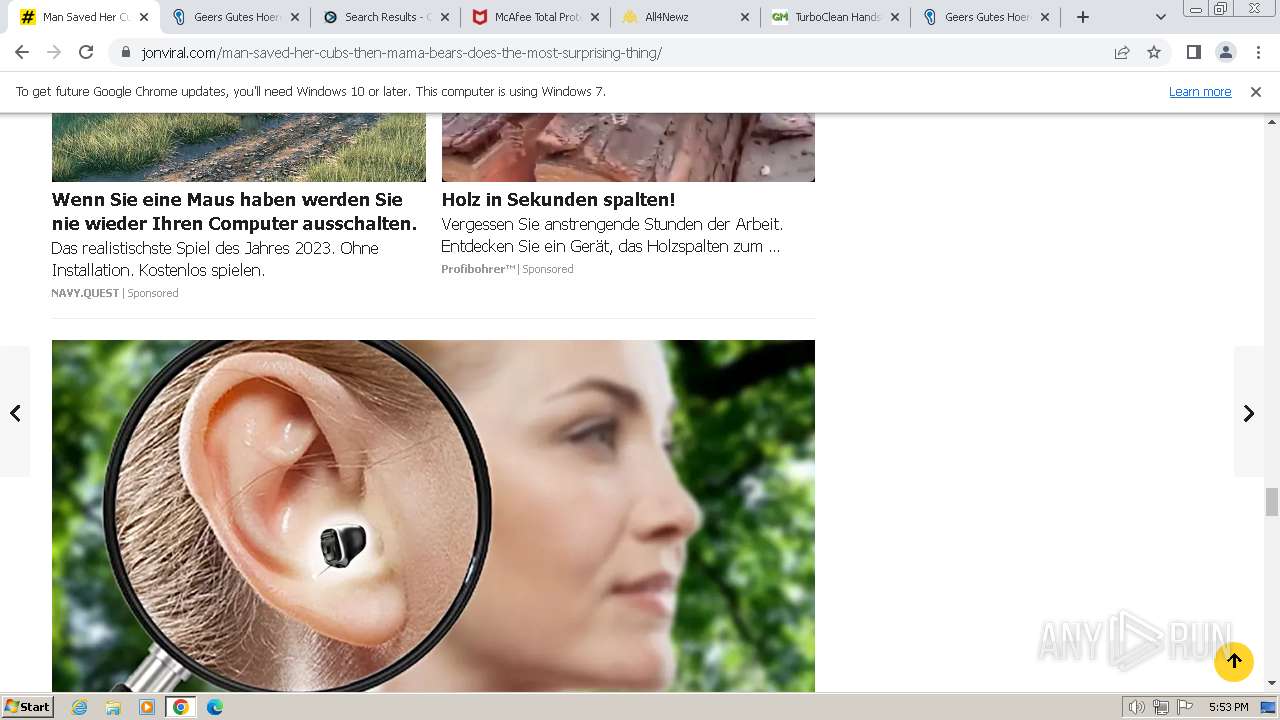Open the wood splitting ad thumbnail
This screenshot has width=1280, height=720.
tap(628, 147)
